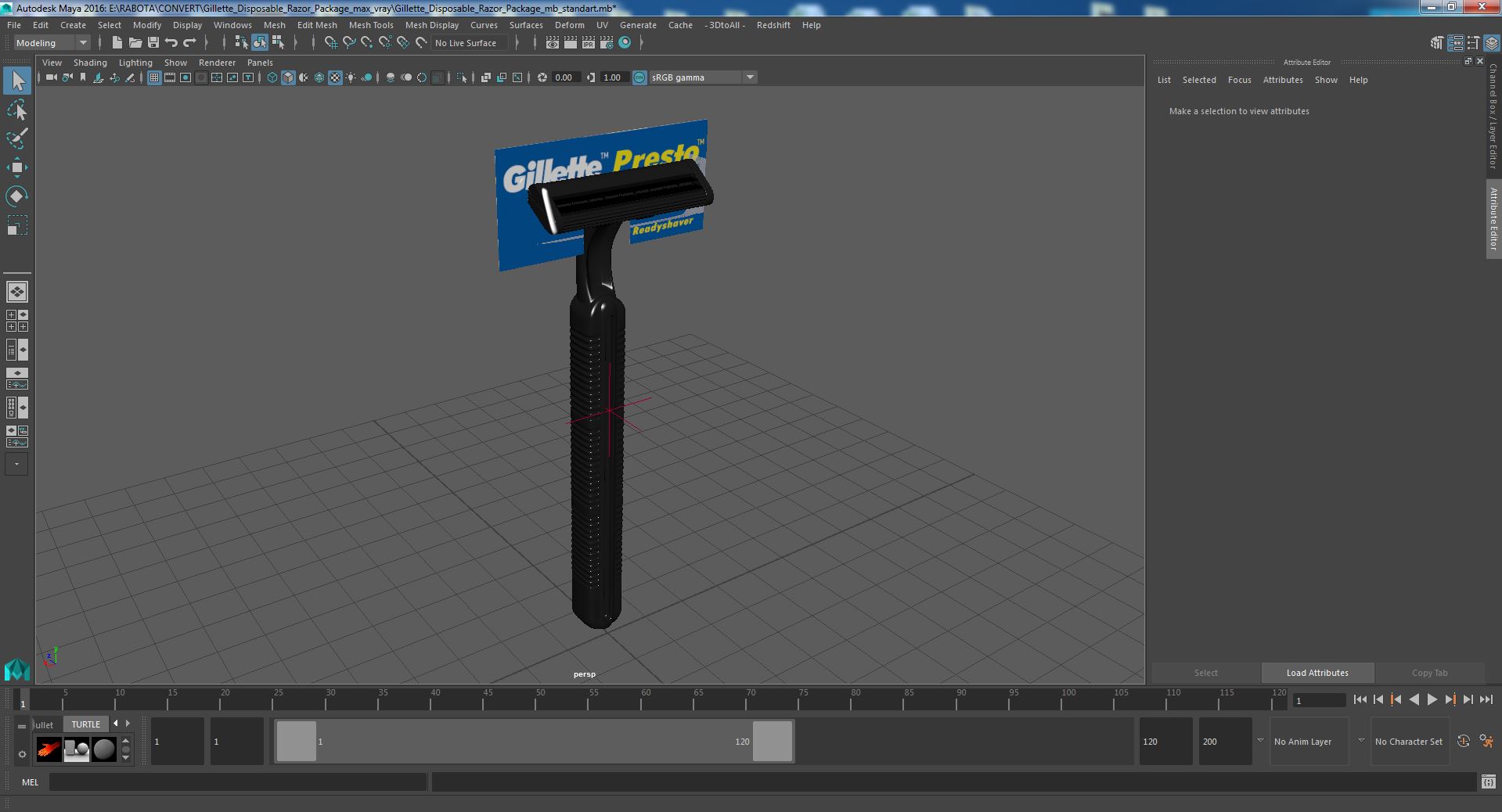Toggle view transform color management
Screen dimensions: 1502x812
[639, 77]
